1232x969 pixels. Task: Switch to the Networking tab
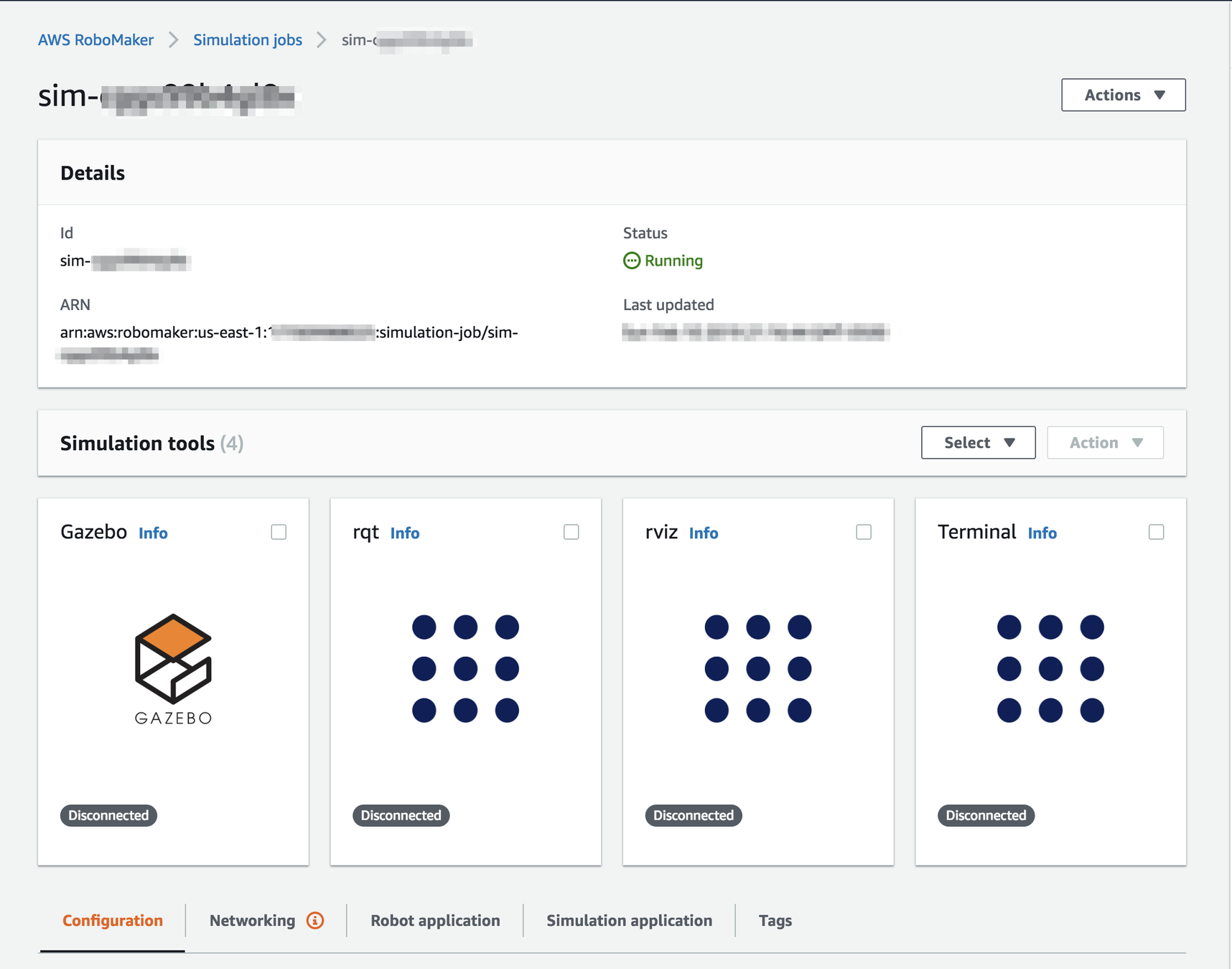pyautogui.click(x=252, y=920)
